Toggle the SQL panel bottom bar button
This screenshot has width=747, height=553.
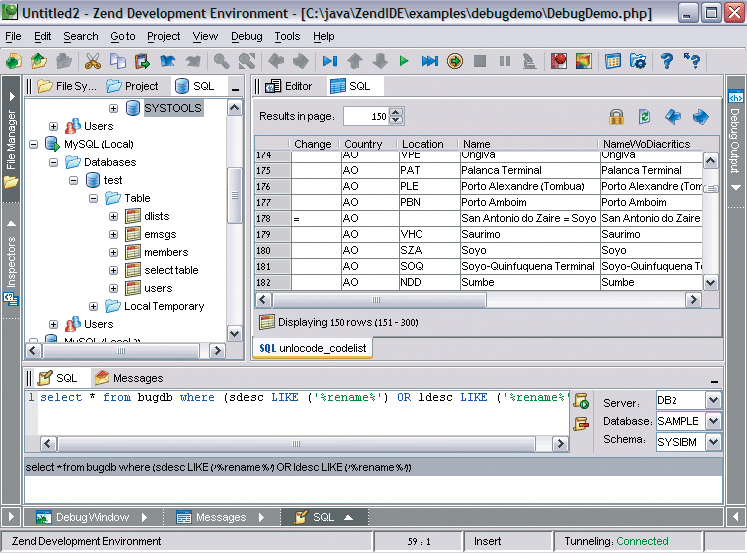click(323, 517)
